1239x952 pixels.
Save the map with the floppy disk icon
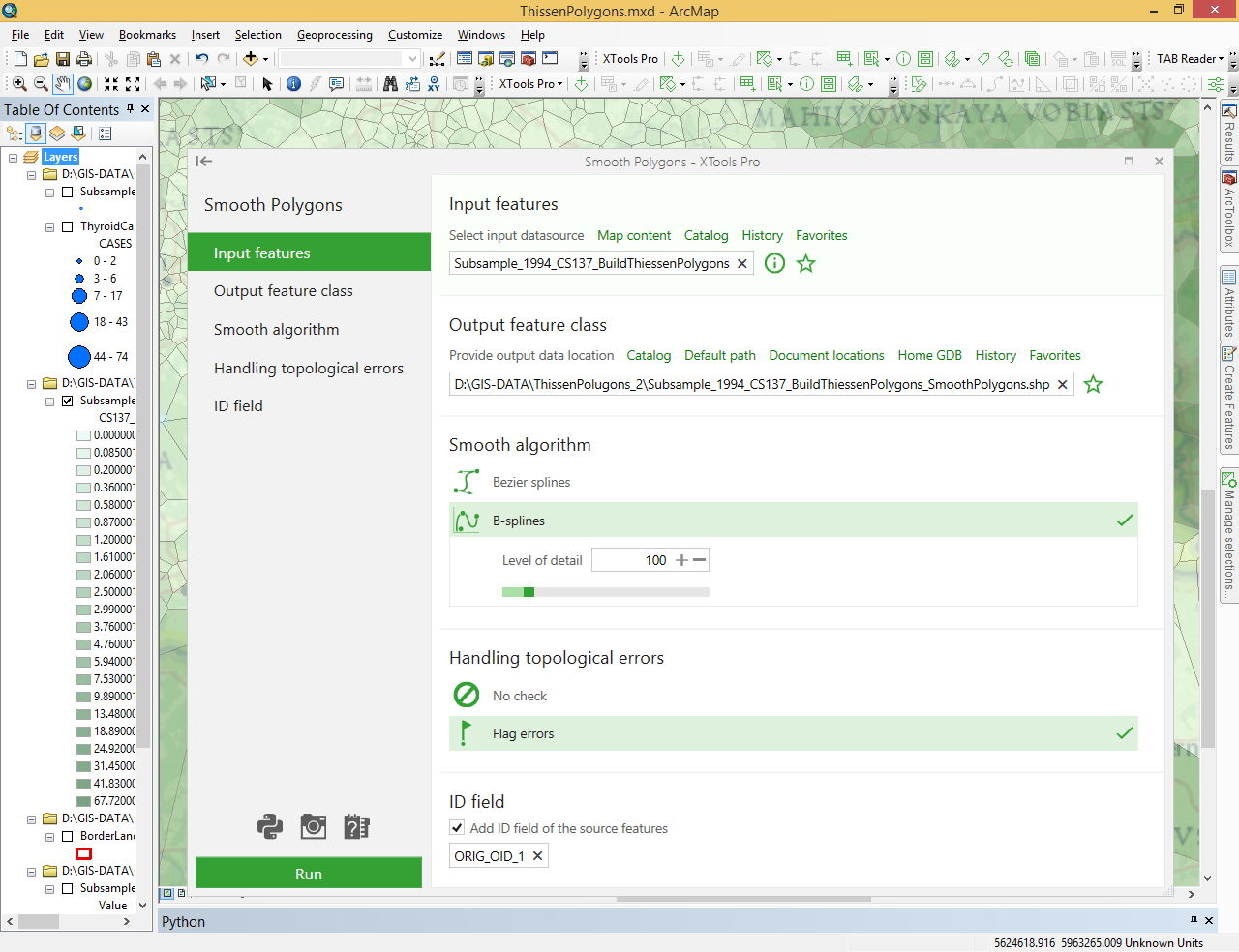point(63,59)
